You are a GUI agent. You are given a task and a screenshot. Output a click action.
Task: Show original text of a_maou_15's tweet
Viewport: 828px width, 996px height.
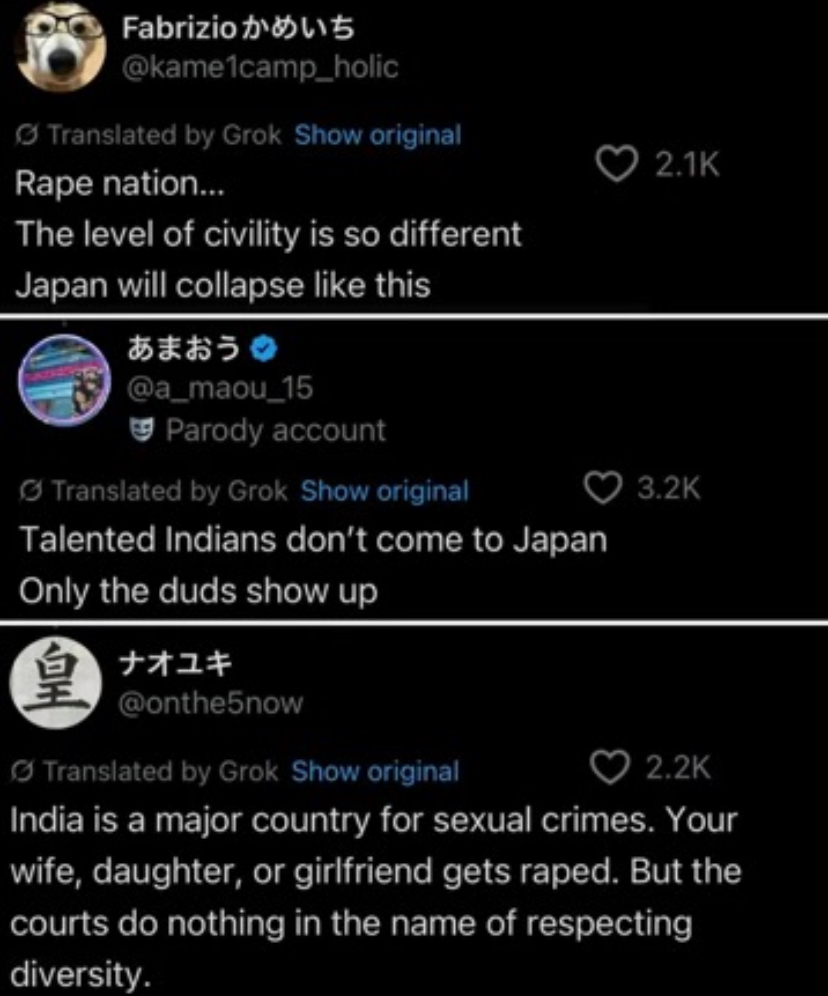(x=384, y=491)
